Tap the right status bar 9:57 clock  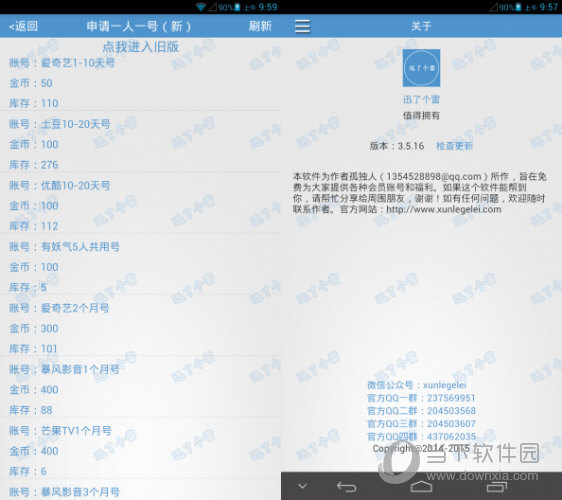click(x=549, y=7)
